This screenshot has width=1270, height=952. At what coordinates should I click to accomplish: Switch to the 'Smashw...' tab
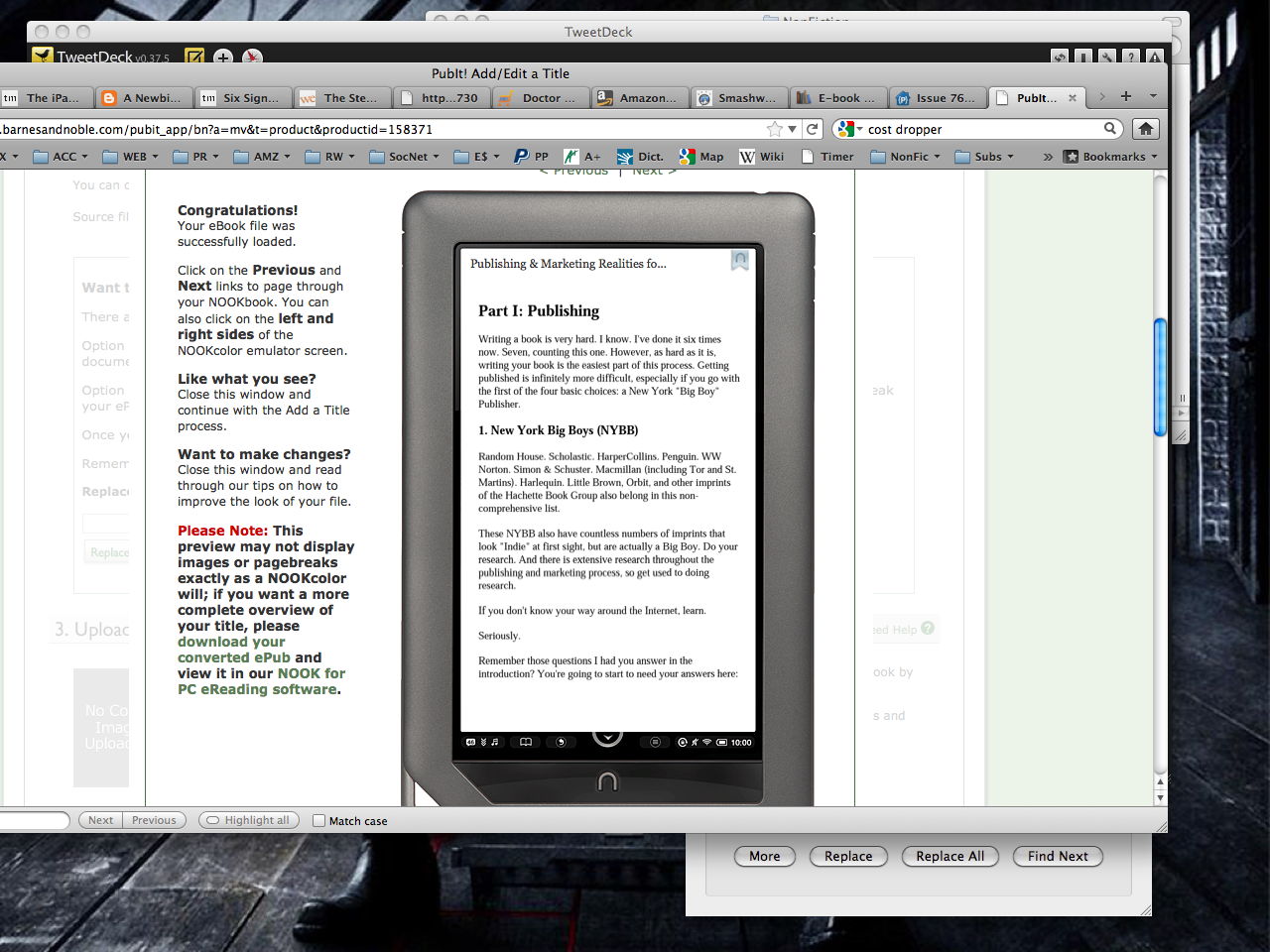pyautogui.click(x=739, y=98)
